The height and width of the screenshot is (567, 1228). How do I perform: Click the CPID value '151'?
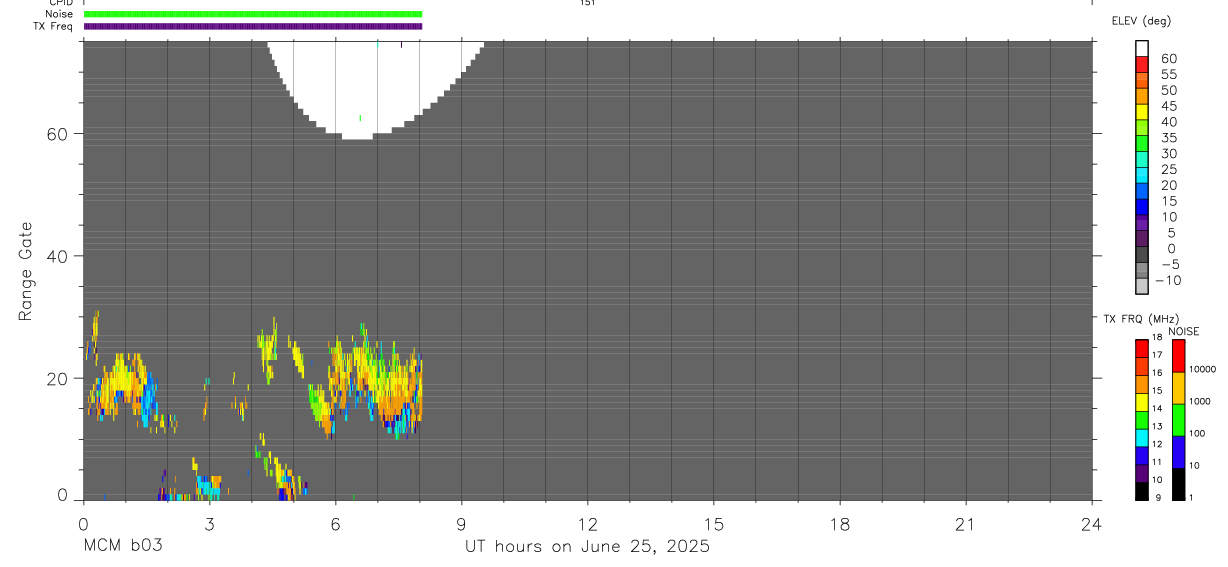[587, 3]
